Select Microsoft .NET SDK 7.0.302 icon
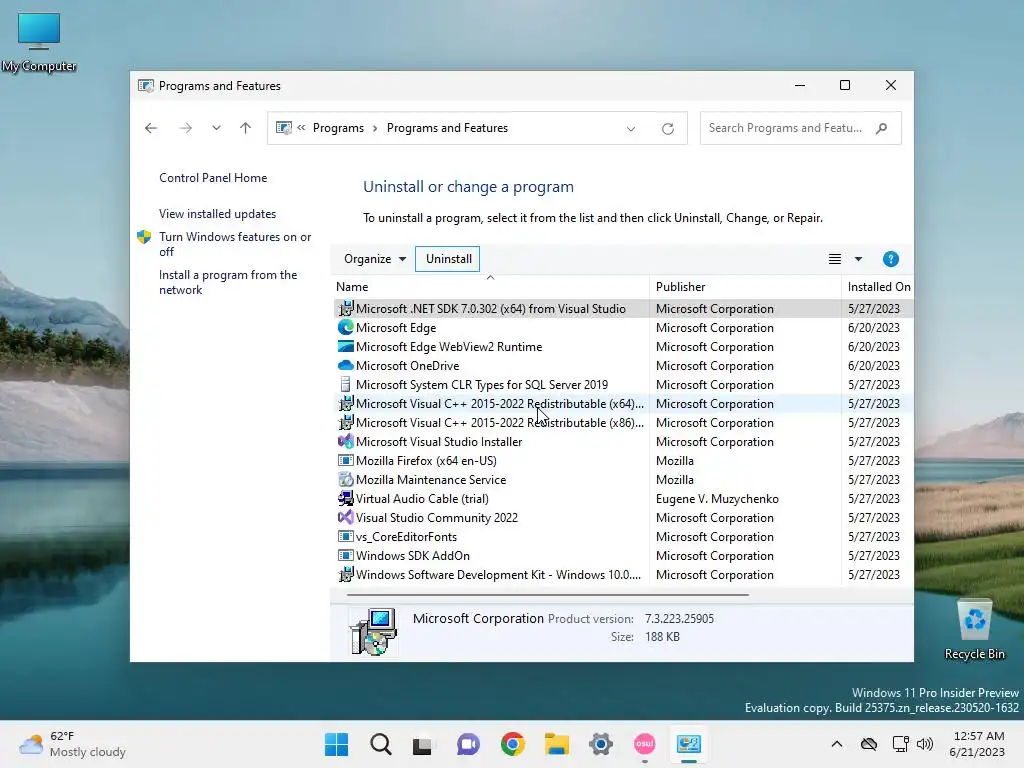This screenshot has height=768, width=1024. pyautogui.click(x=345, y=308)
